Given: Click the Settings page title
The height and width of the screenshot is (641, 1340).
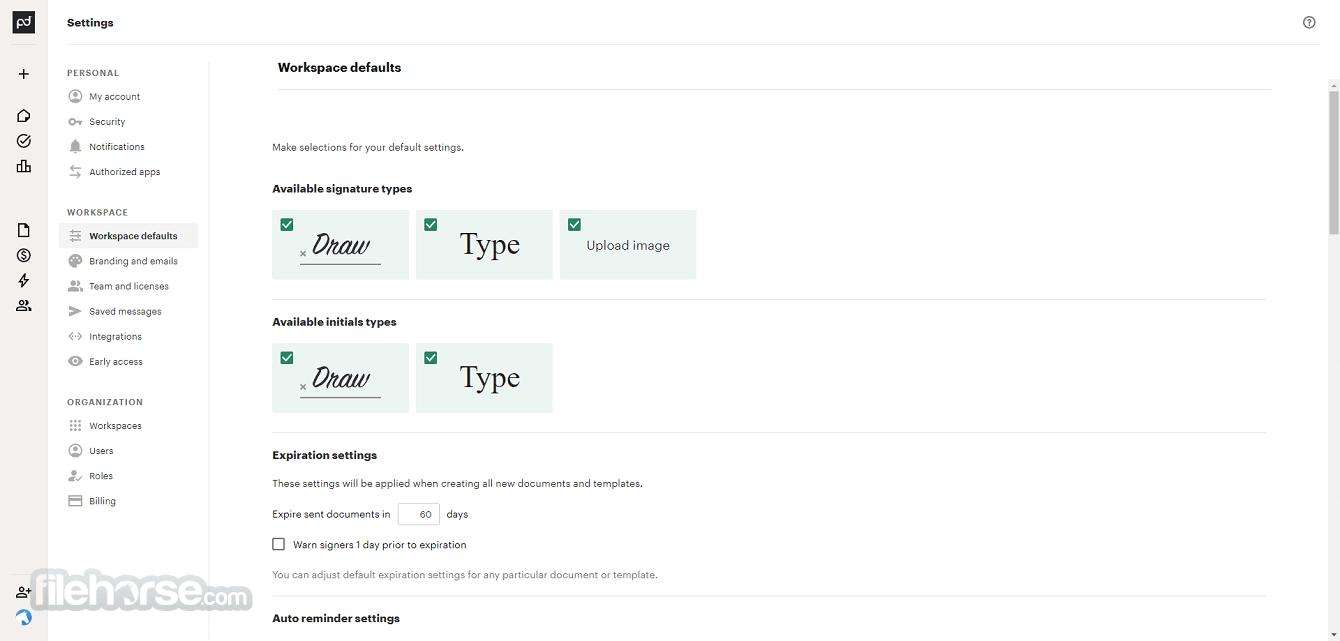Looking at the screenshot, I should 90,22.
